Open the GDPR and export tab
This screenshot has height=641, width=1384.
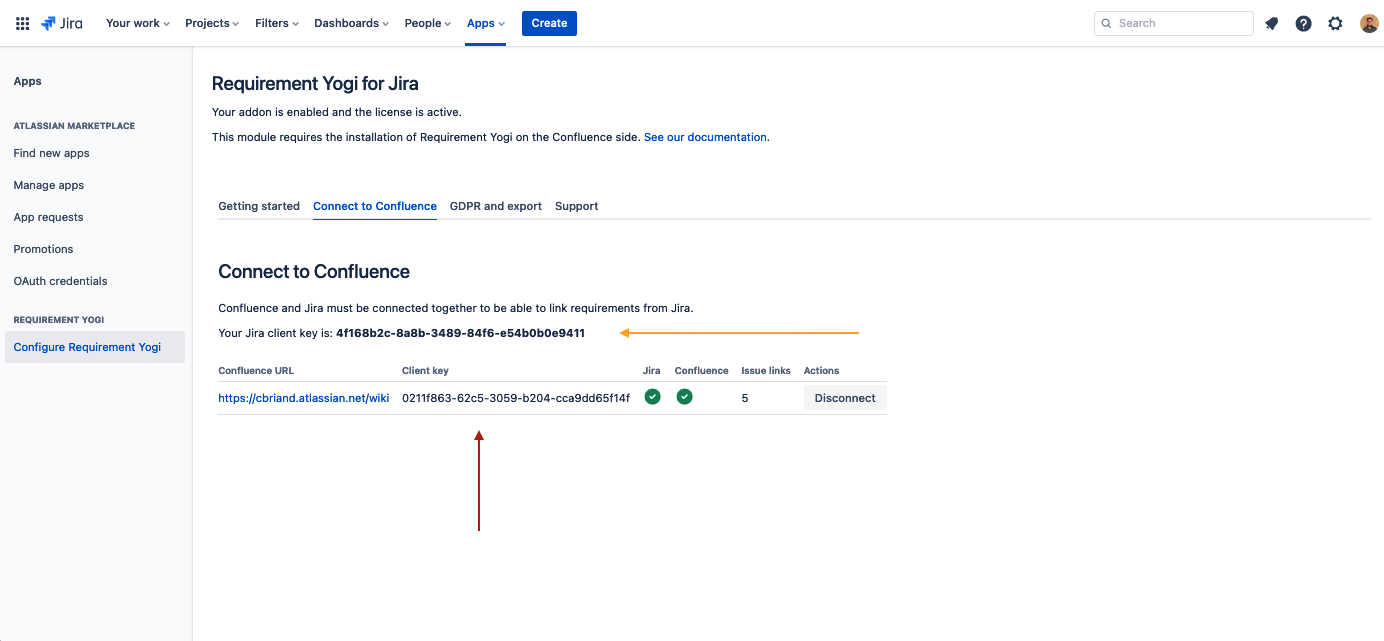[x=495, y=206]
